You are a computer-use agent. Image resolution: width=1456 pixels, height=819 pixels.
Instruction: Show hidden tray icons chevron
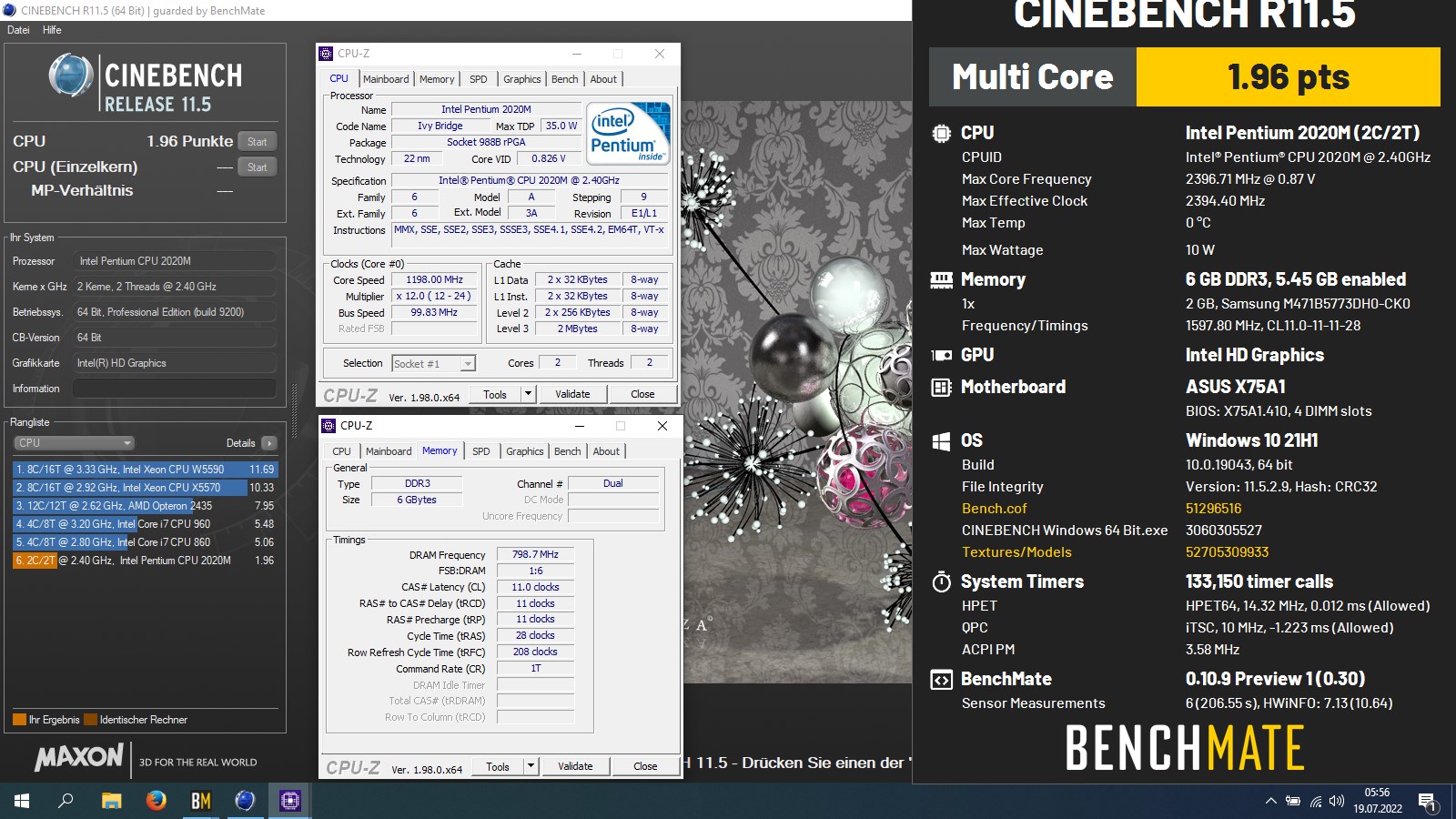click(x=1270, y=802)
